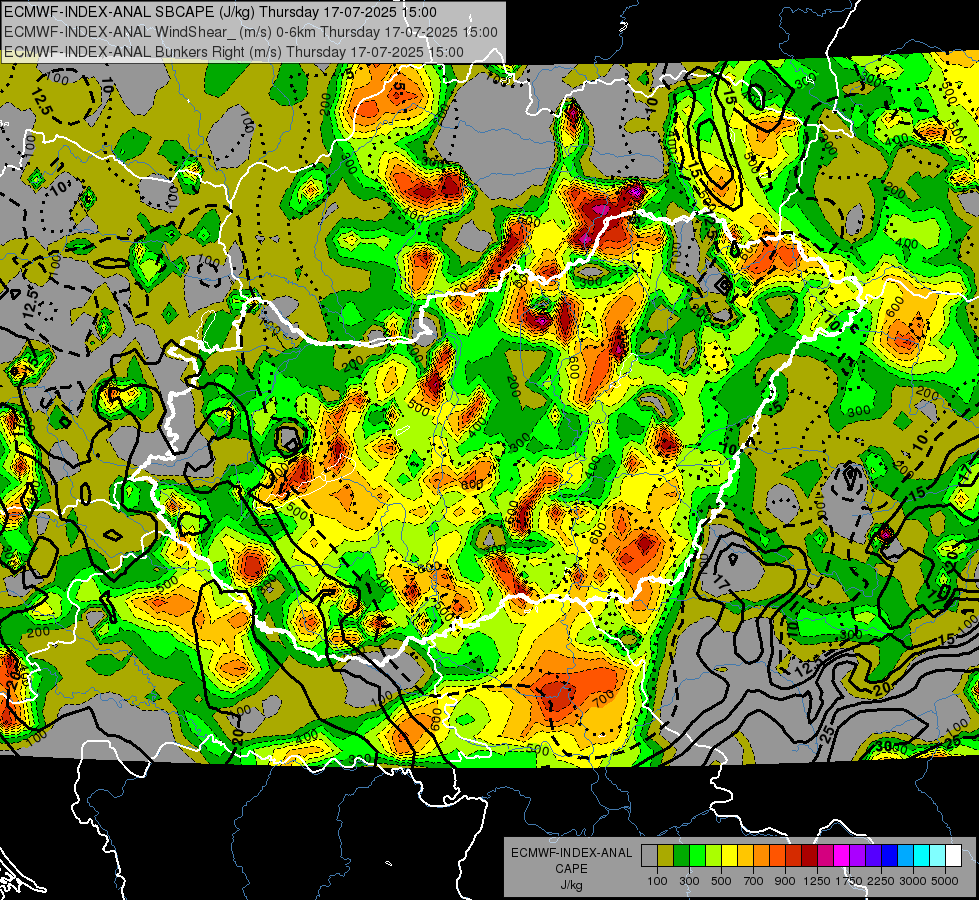This screenshot has width=979, height=900.
Task: Click the olive swatch in the CAPE legend
Action: (666, 855)
